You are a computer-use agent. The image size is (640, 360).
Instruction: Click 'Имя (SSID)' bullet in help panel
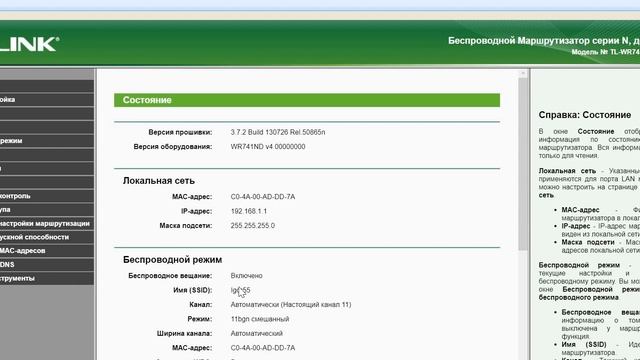[584, 345]
